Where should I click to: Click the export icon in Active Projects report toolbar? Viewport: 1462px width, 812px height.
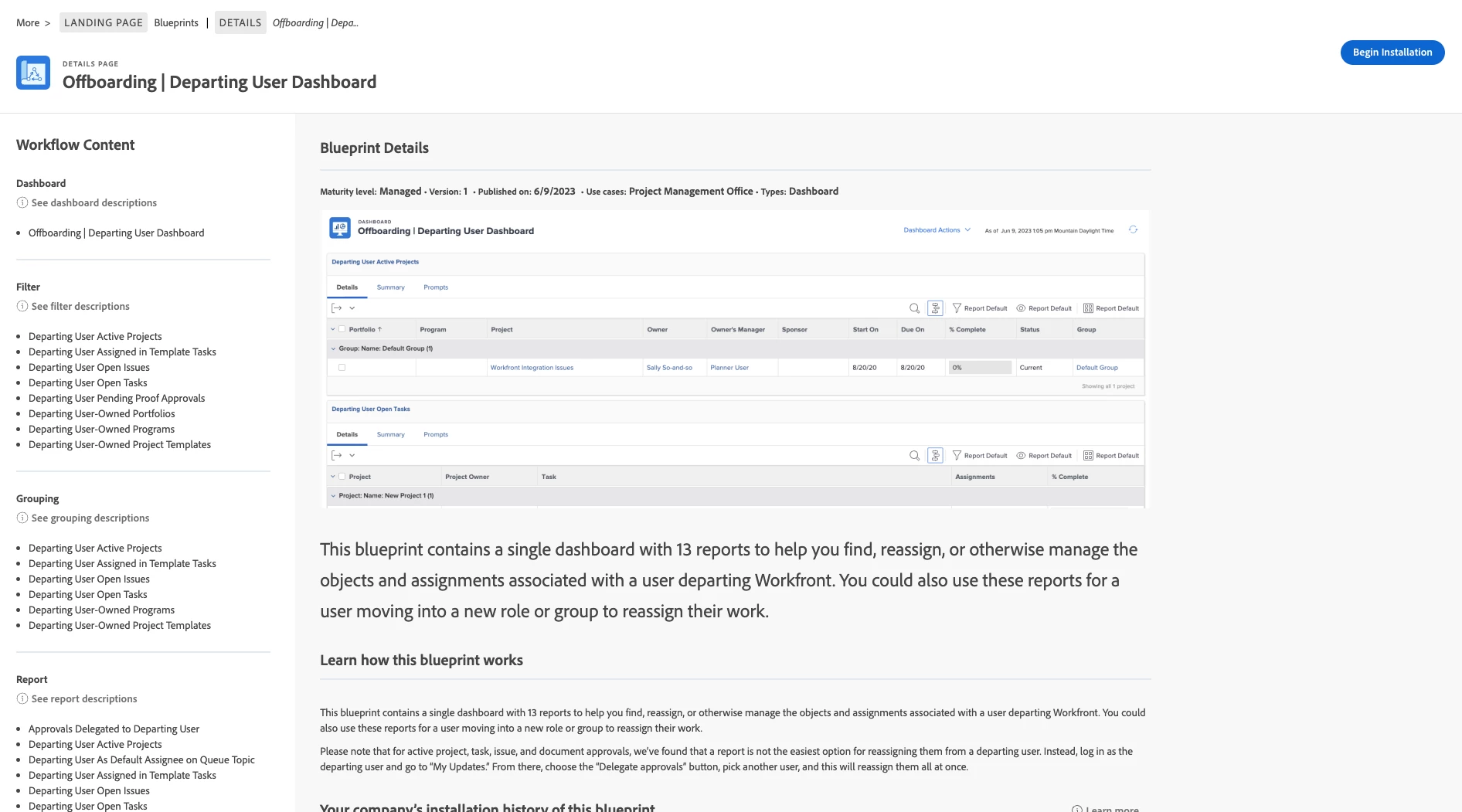coord(337,308)
